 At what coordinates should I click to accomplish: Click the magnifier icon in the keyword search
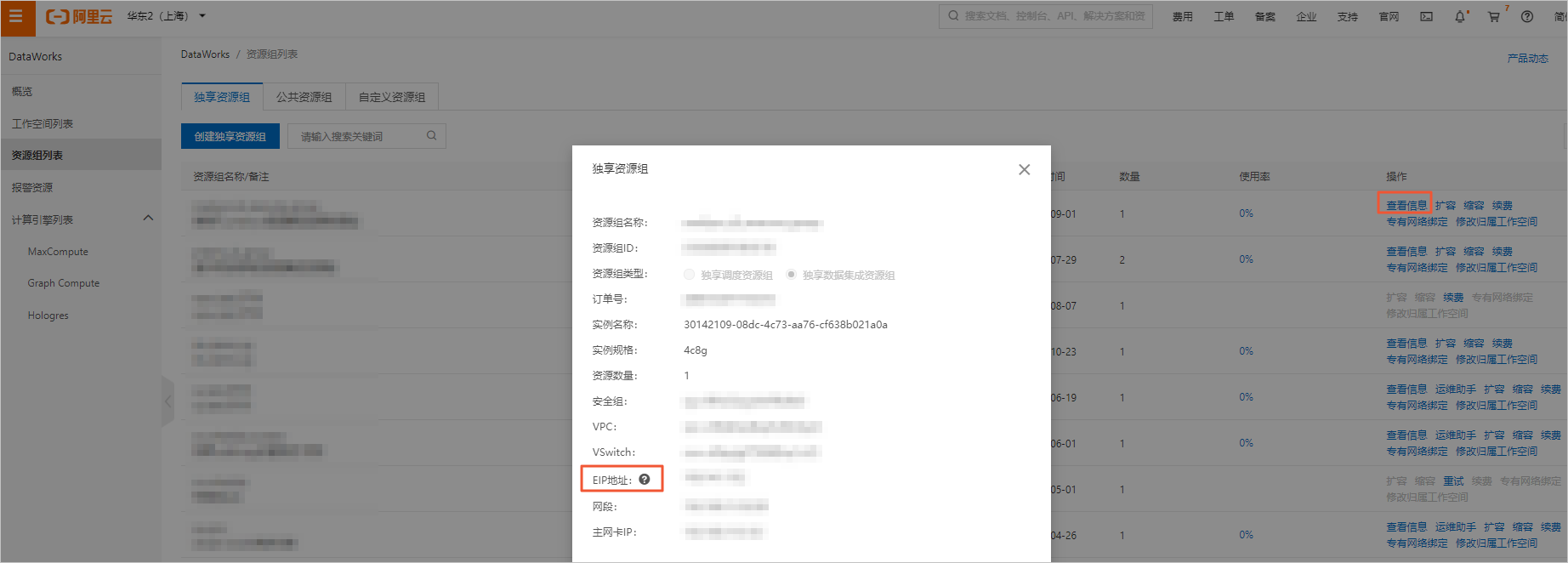(x=431, y=135)
